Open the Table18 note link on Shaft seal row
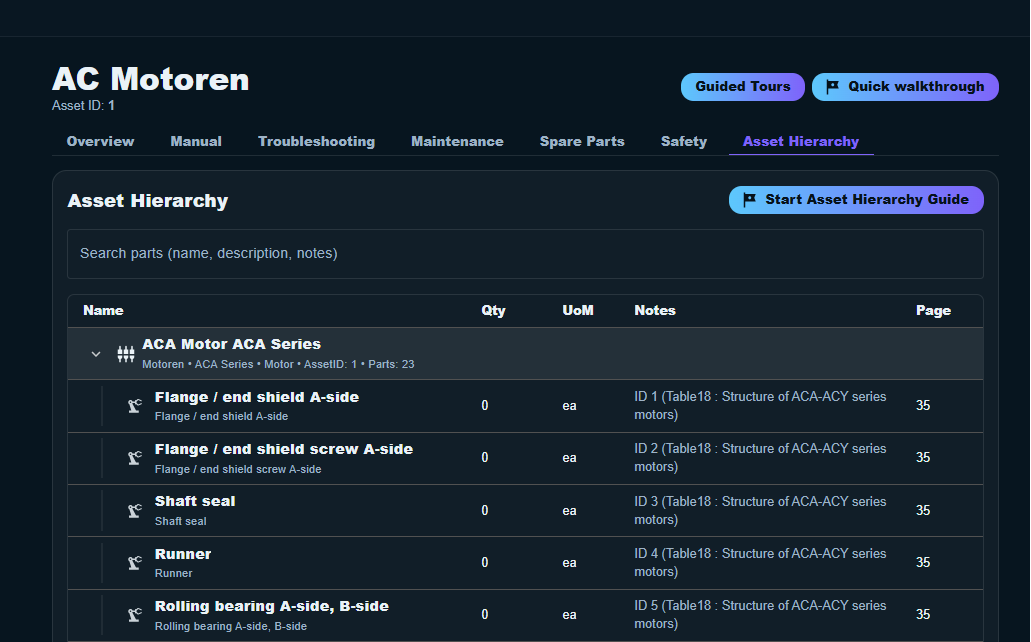This screenshot has height=642, width=1031. click(x=758, y=510)
